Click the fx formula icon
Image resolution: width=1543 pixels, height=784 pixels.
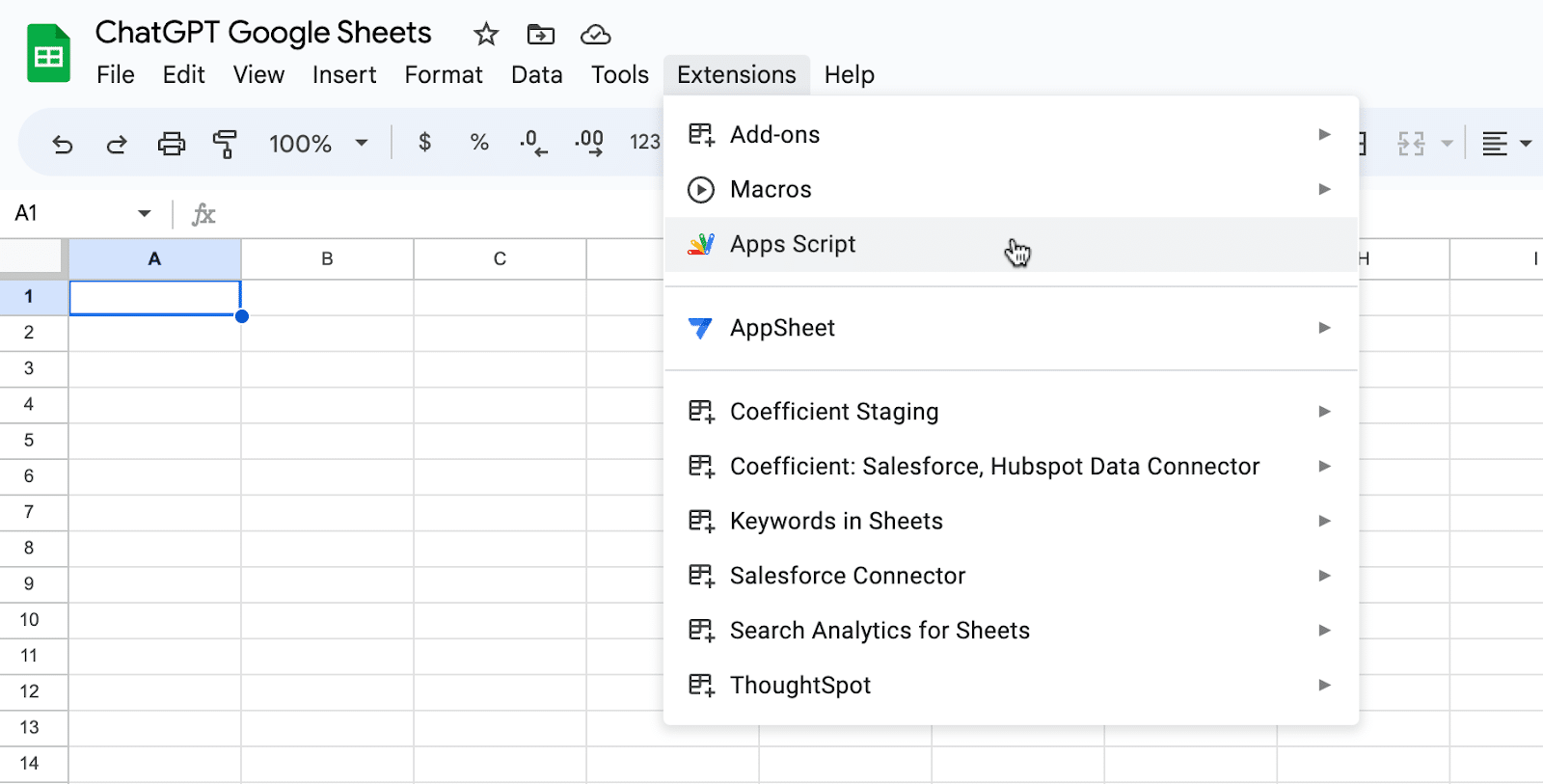(x=203, y=214)
